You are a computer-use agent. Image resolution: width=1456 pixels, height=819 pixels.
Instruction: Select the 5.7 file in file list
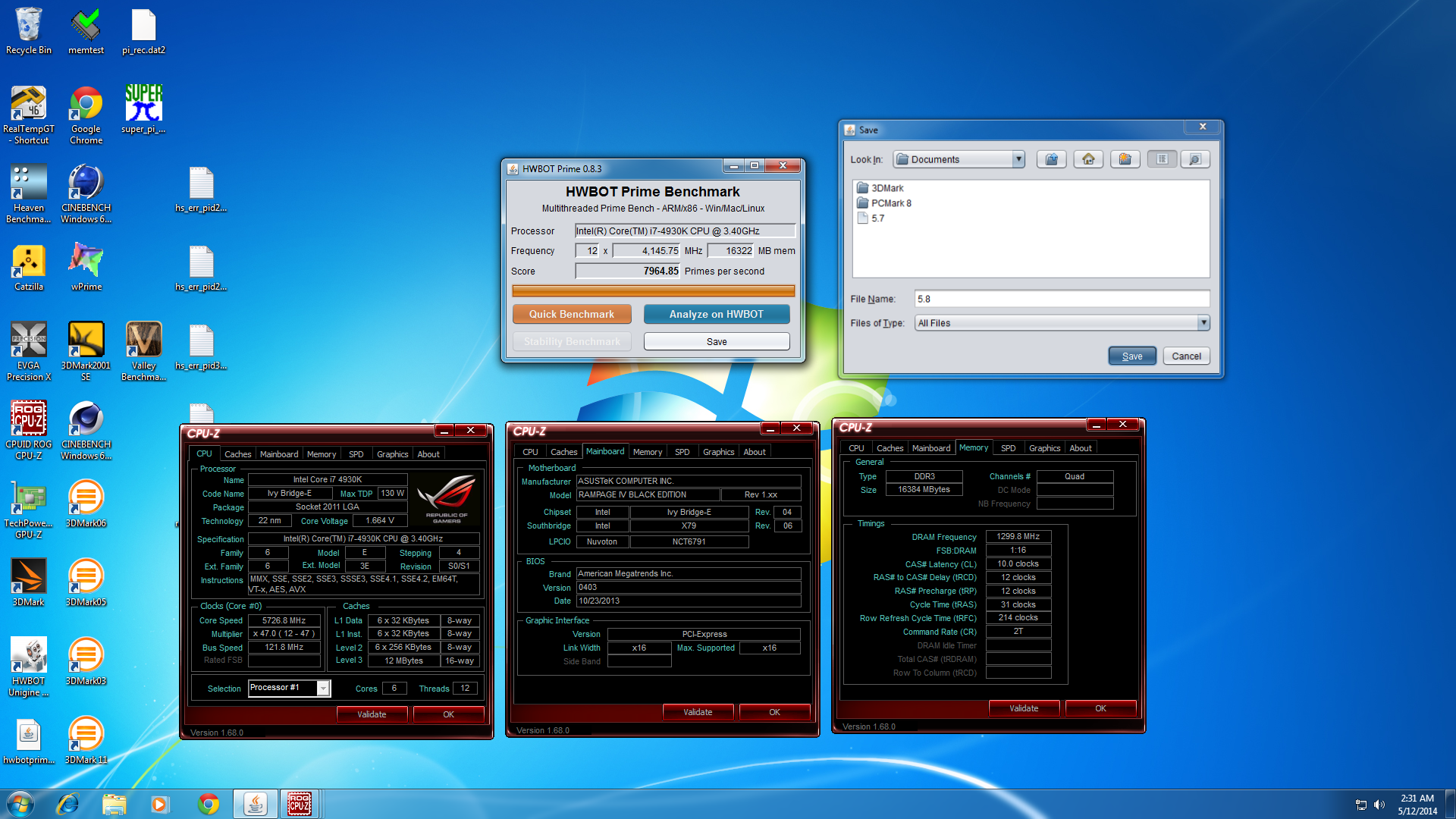coord(871,218)
